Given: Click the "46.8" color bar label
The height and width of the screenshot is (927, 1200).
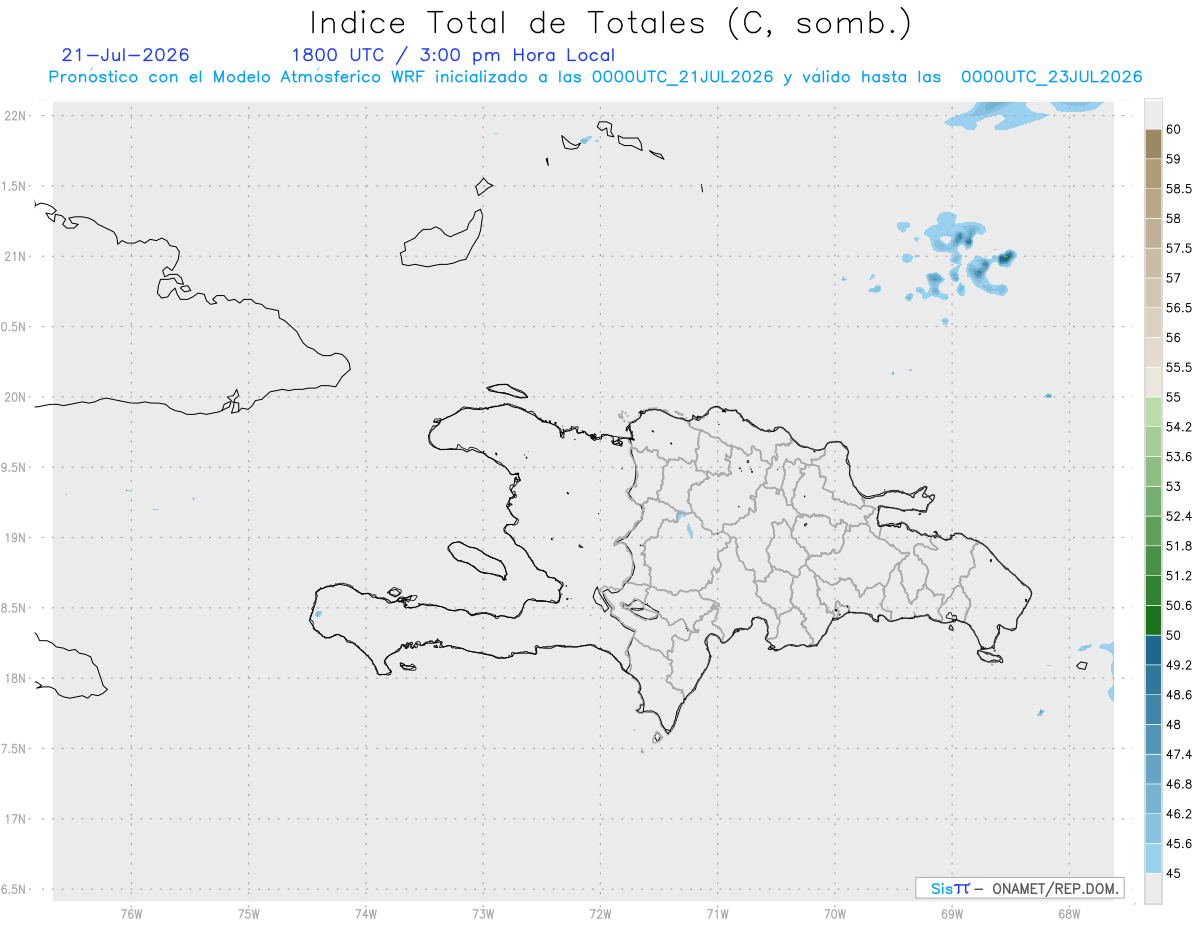Looking at the screenshot, I should click(x=1179, y=784).
